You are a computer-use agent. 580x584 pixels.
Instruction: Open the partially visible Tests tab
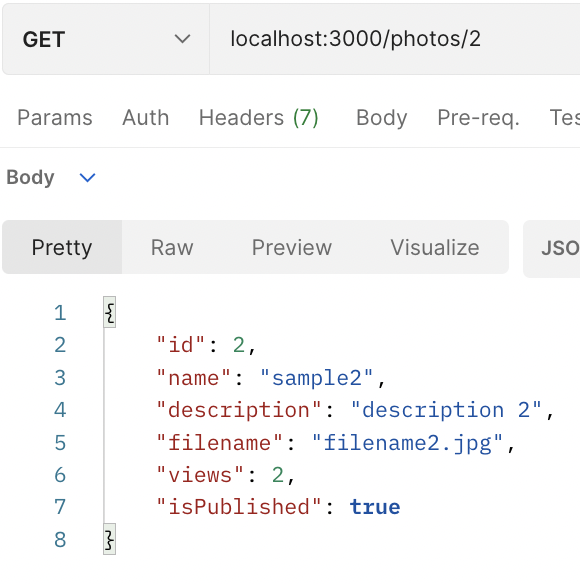[565, 118]
